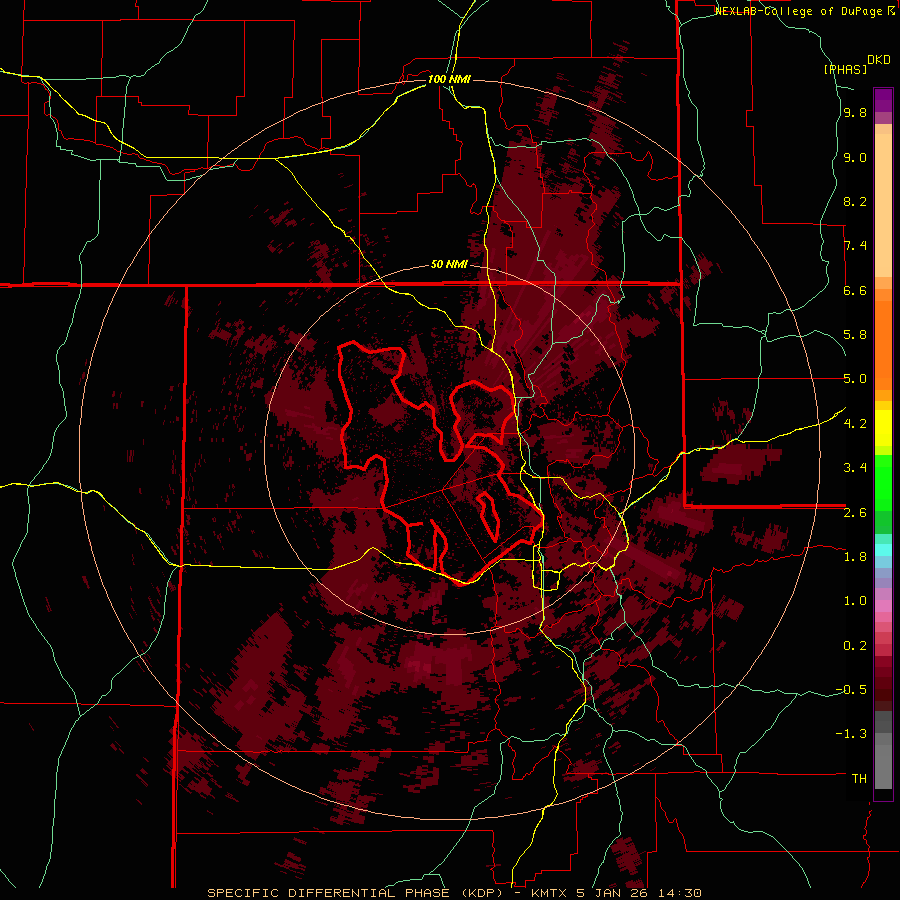Click the TH legend label
900x900 pixels.
click(859, 779)
